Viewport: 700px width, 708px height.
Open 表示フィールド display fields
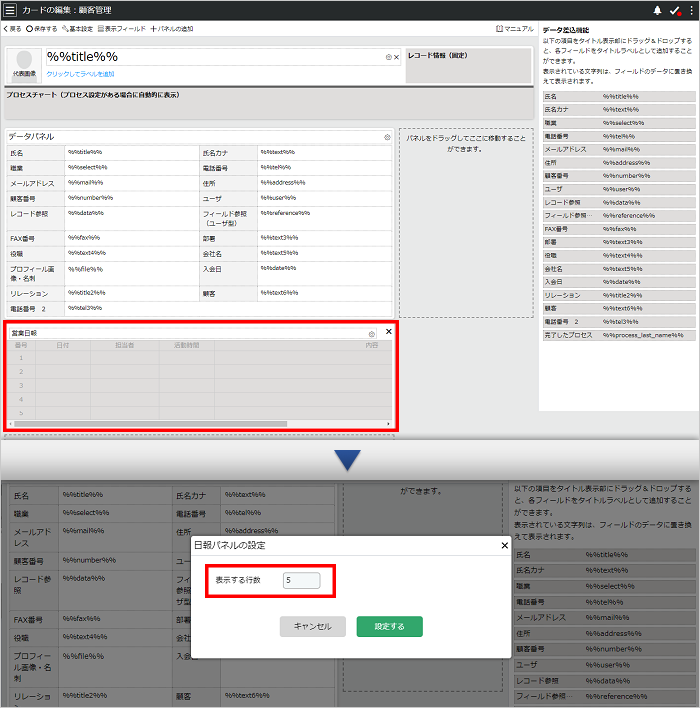click(121, 29)
